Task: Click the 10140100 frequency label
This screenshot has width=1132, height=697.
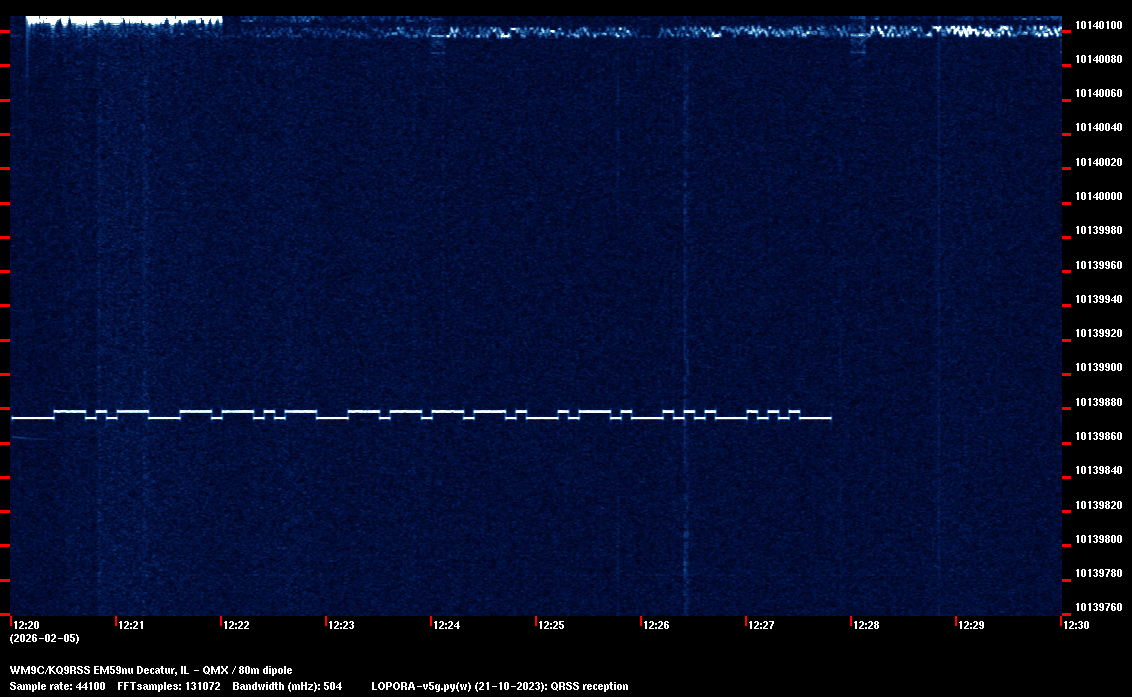Action: click(x=1098, y=25)
